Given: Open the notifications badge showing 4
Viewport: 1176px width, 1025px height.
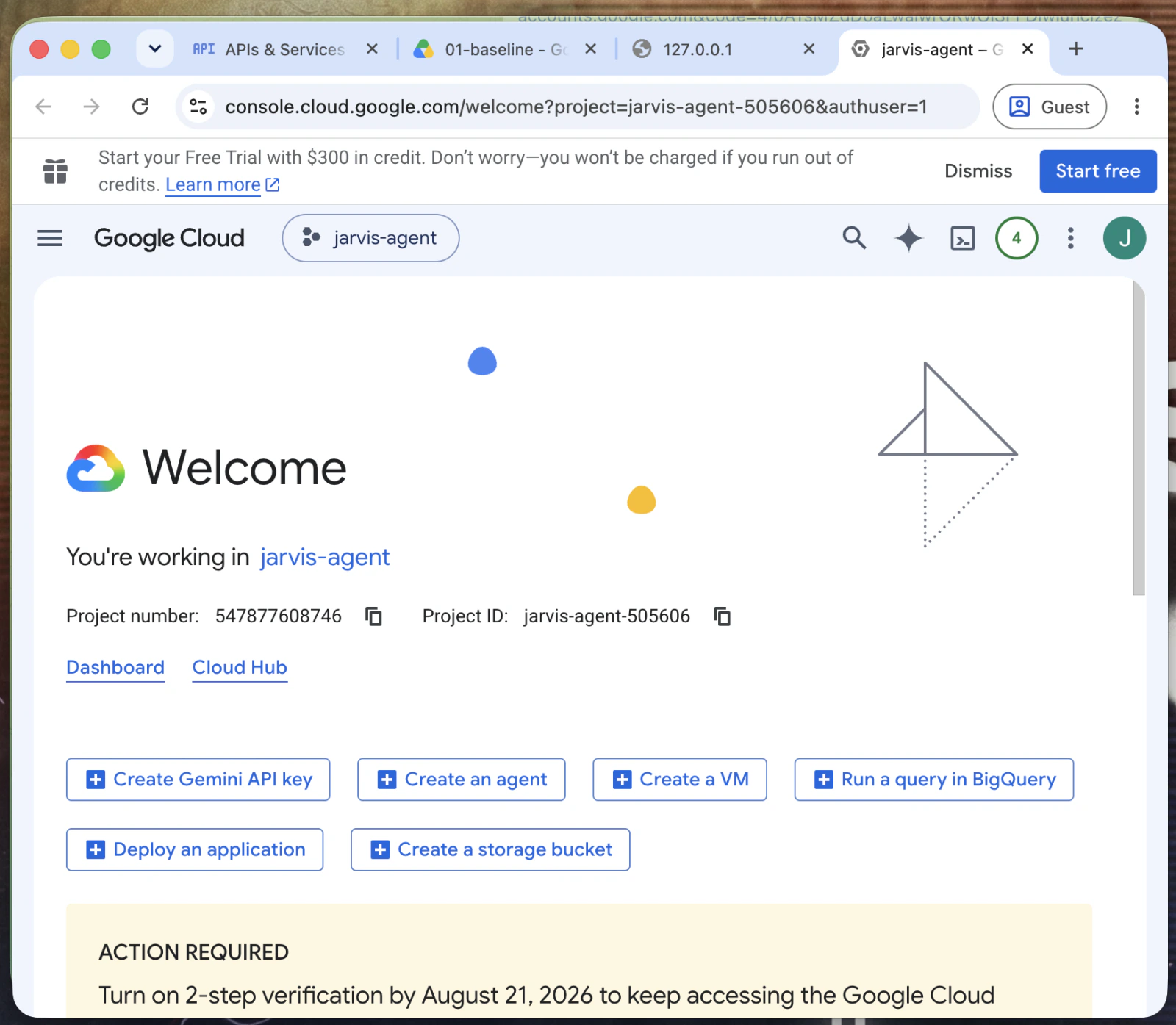Looking at the screenshot, I should (1017, 238).
